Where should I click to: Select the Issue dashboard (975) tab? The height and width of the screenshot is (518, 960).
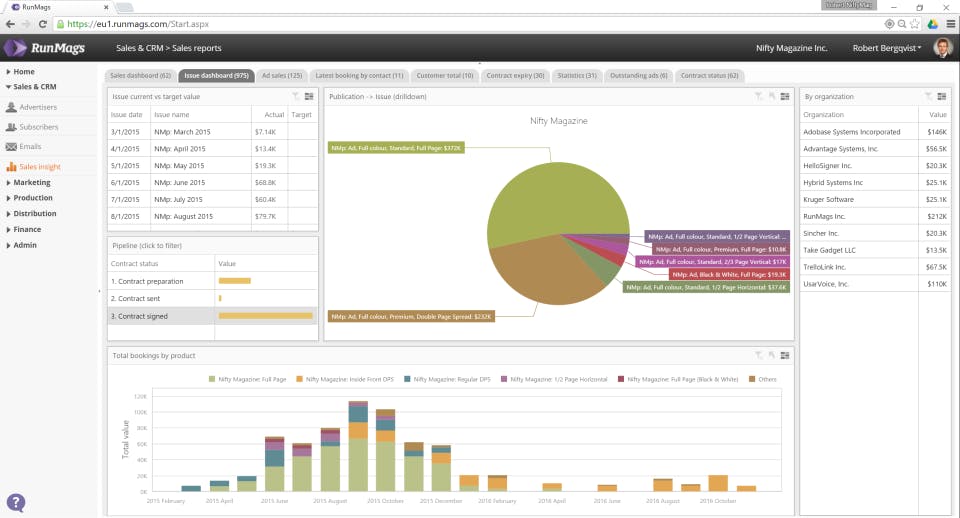pyautogui.click(x=216, y=75)
